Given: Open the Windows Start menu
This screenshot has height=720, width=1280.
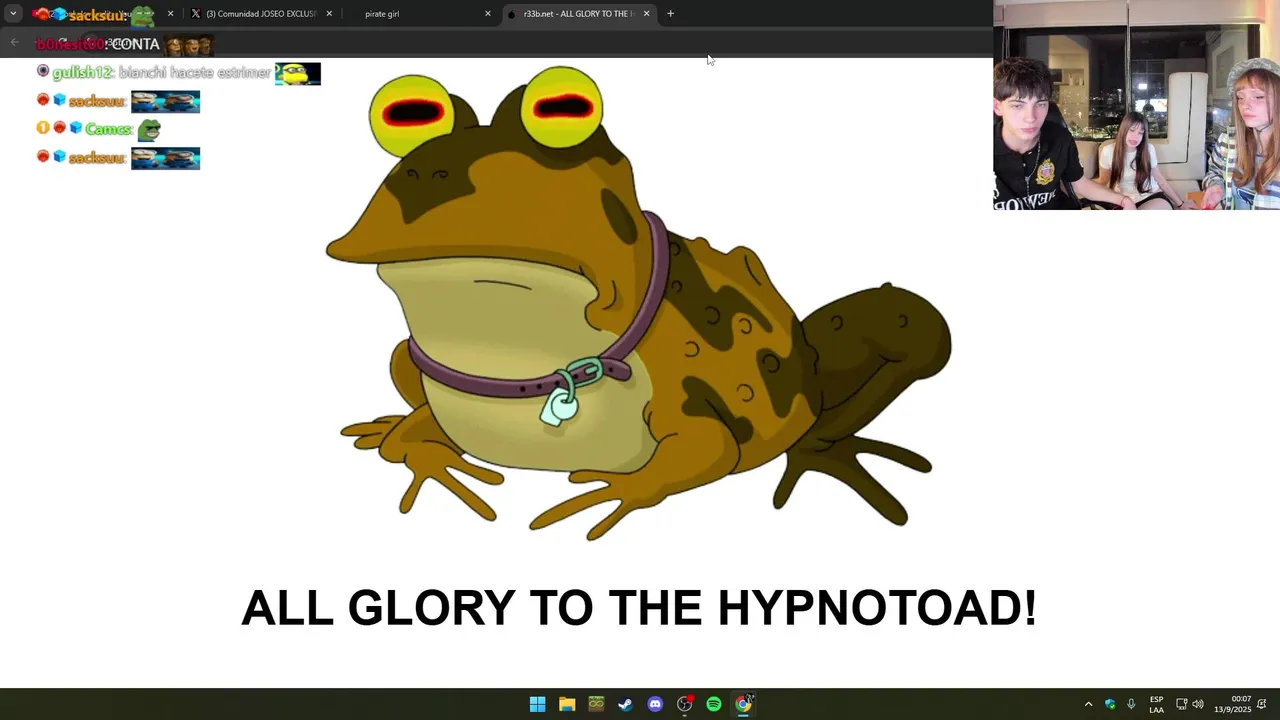Looking at the screenshot, I should pos(537,704).
